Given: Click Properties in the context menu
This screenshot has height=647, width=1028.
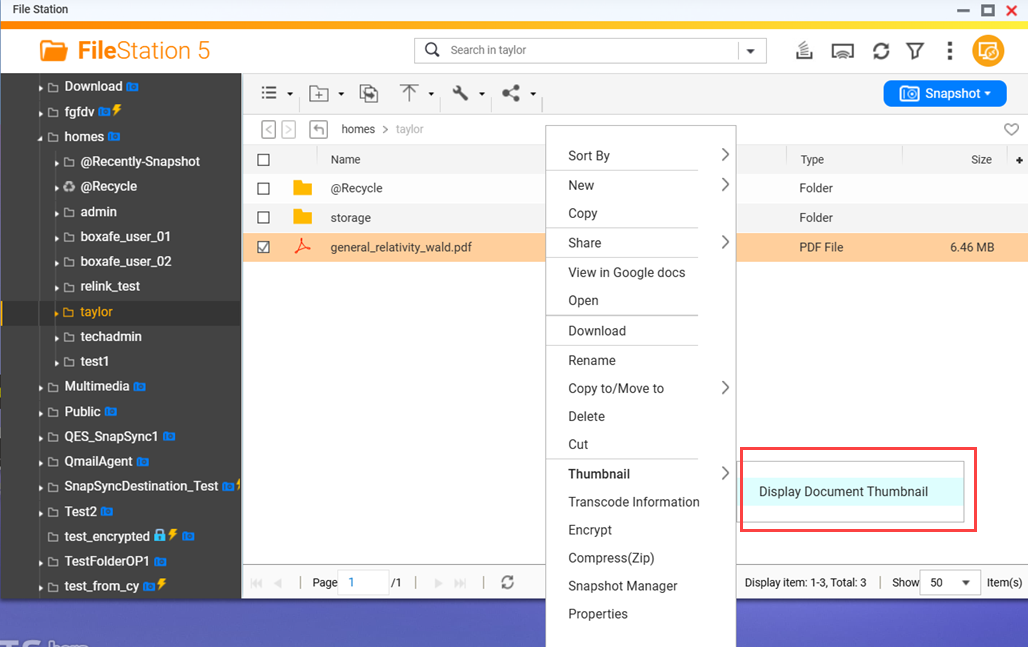Looking at the screenshot, I should pyautogui.click(x=598, y=614).
